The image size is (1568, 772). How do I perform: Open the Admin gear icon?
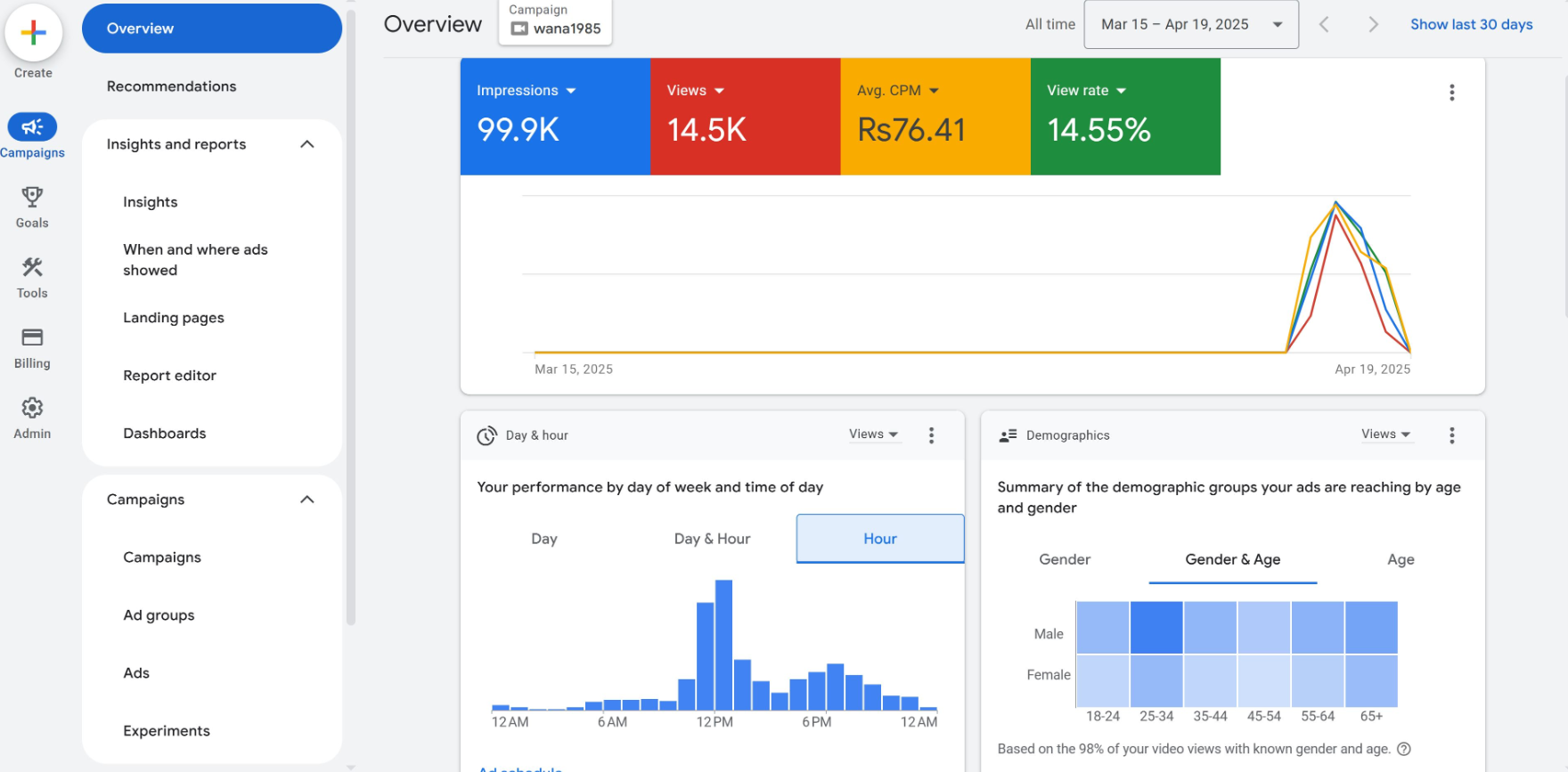[32, 408]
